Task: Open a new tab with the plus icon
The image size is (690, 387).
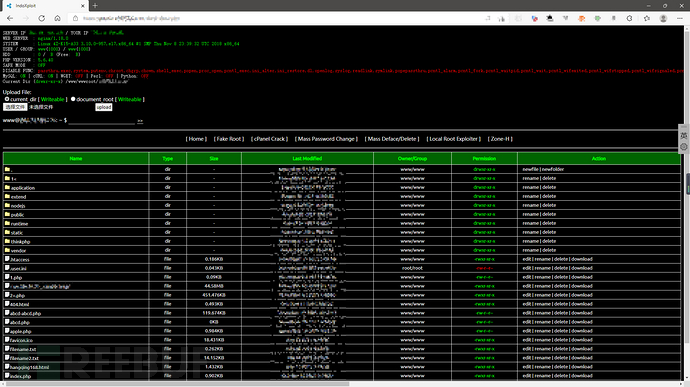Action: tap(95, 6)
